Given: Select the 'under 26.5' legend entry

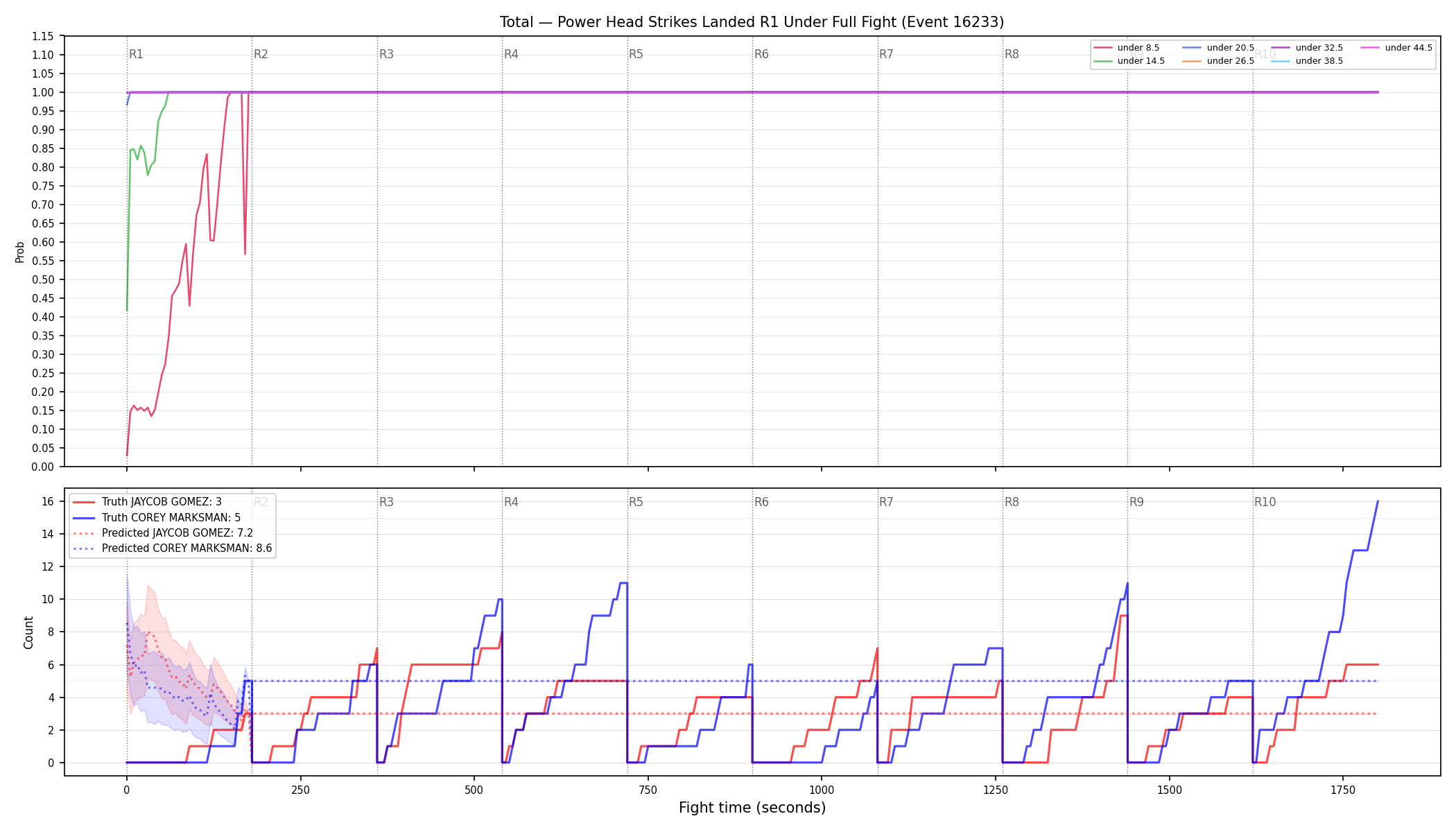Looking at the screenshot, I should coord(1218,61).
